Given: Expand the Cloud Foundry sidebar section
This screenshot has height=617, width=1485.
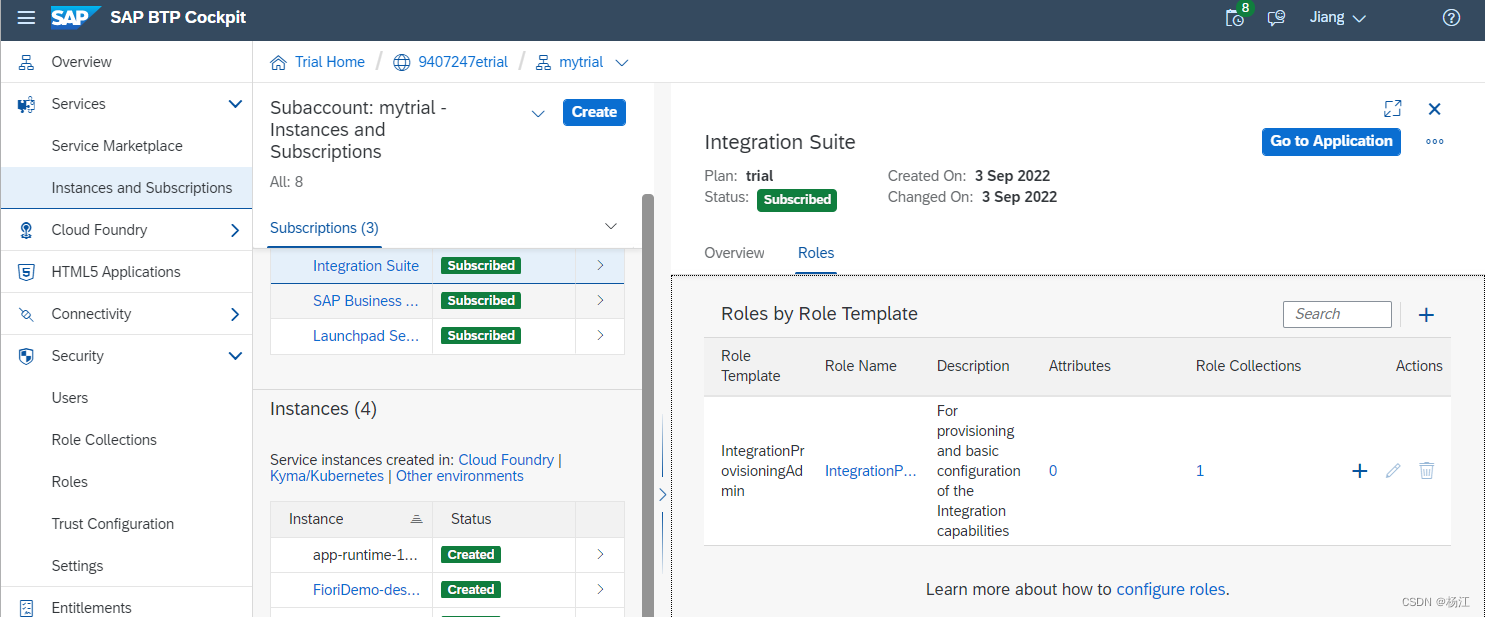Looking at the screenshot, I should coord(236,229).
